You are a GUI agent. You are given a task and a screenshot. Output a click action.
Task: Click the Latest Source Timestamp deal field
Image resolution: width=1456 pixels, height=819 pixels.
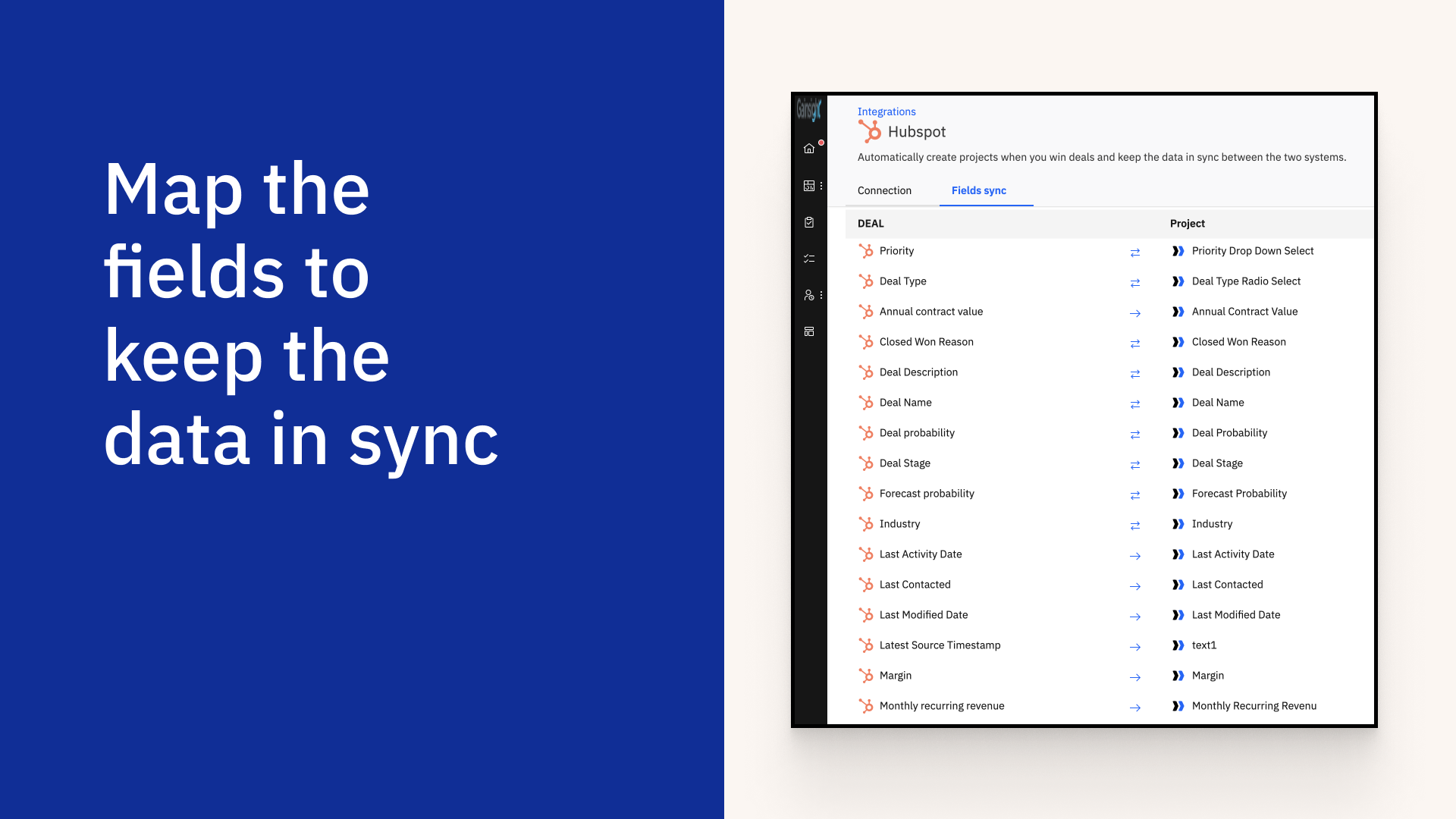[940, 645]
